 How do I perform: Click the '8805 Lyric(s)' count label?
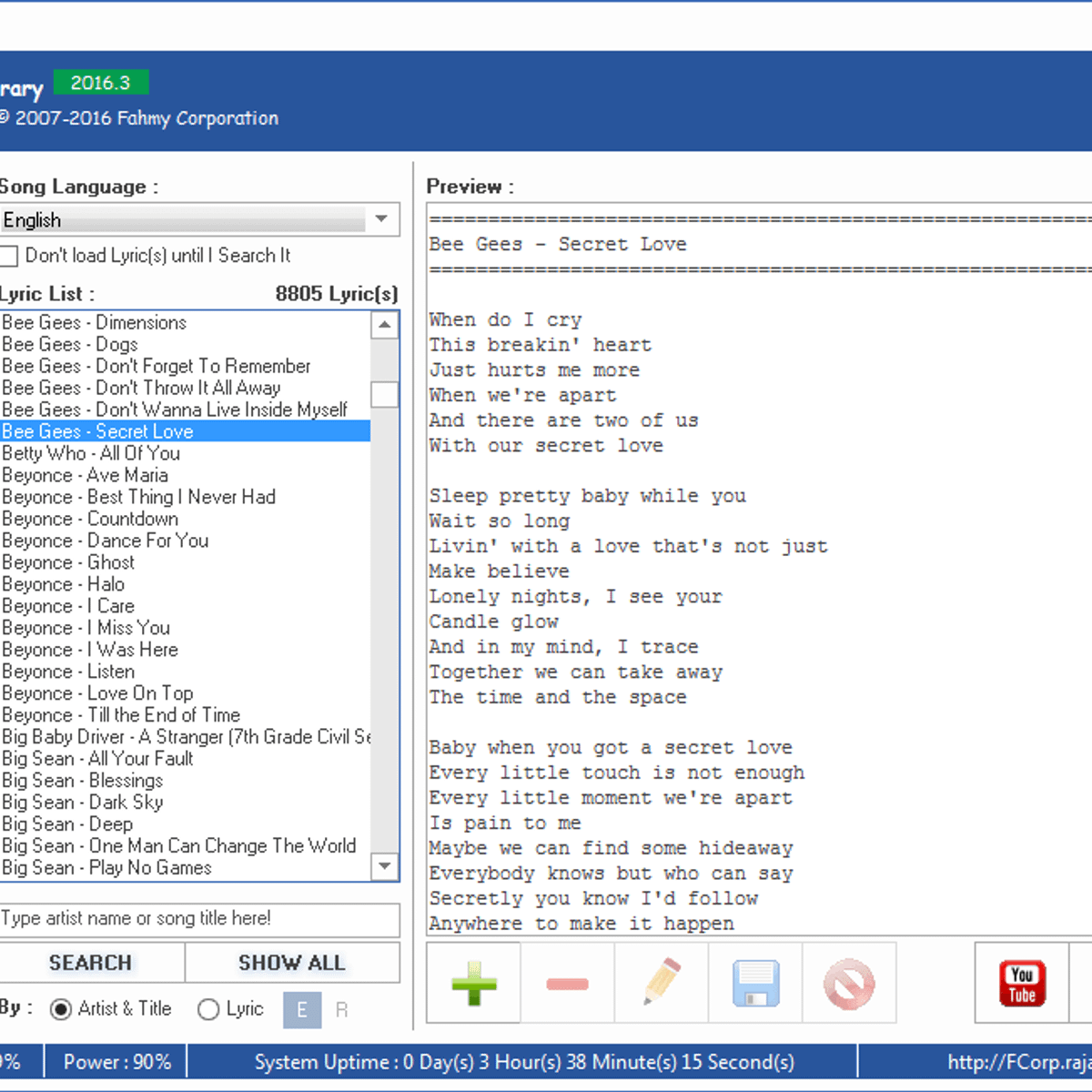[x=337, y=294]
